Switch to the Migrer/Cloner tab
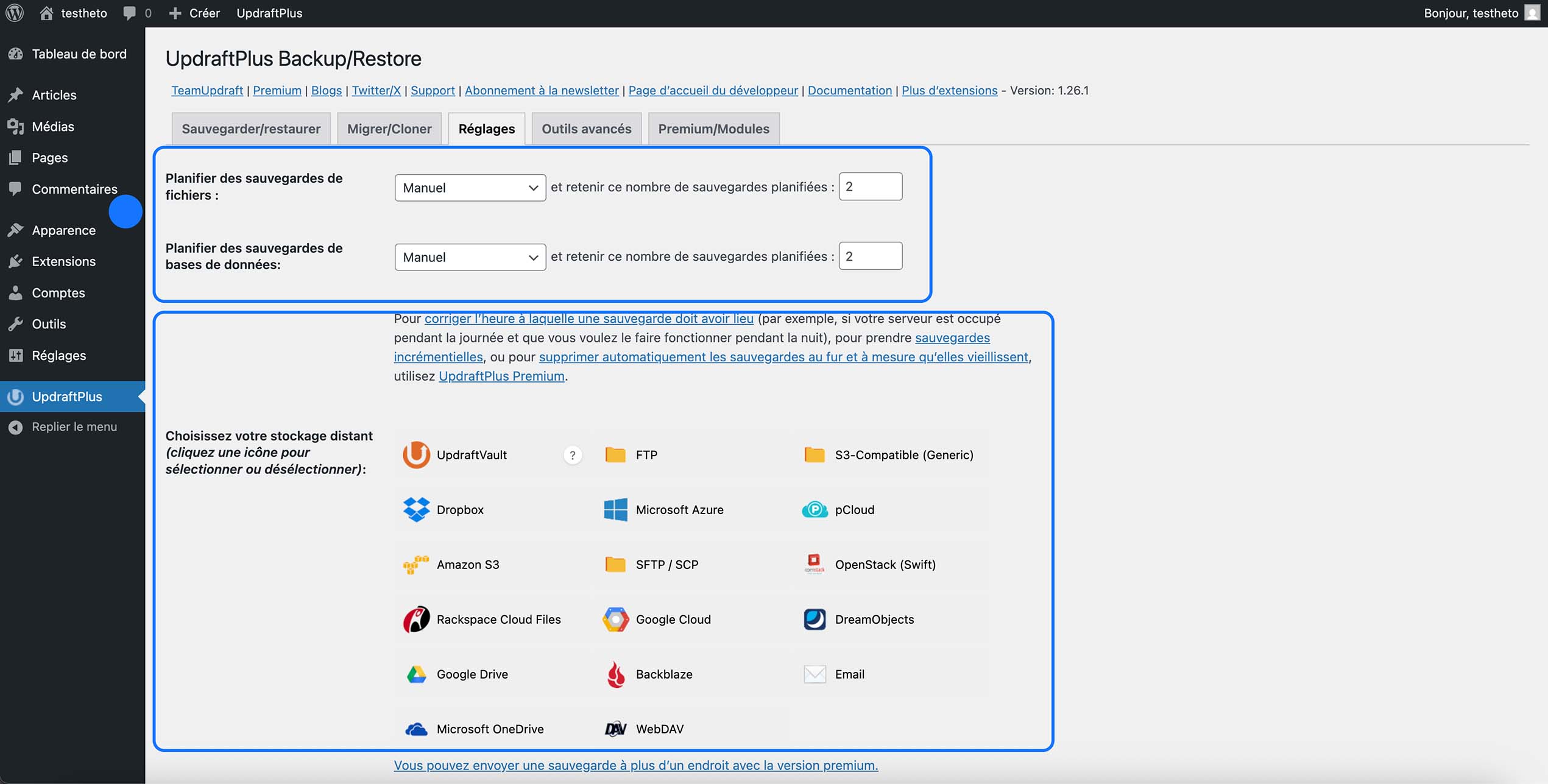This screenshot has width=1548, height=784. (x=389, y=129)
